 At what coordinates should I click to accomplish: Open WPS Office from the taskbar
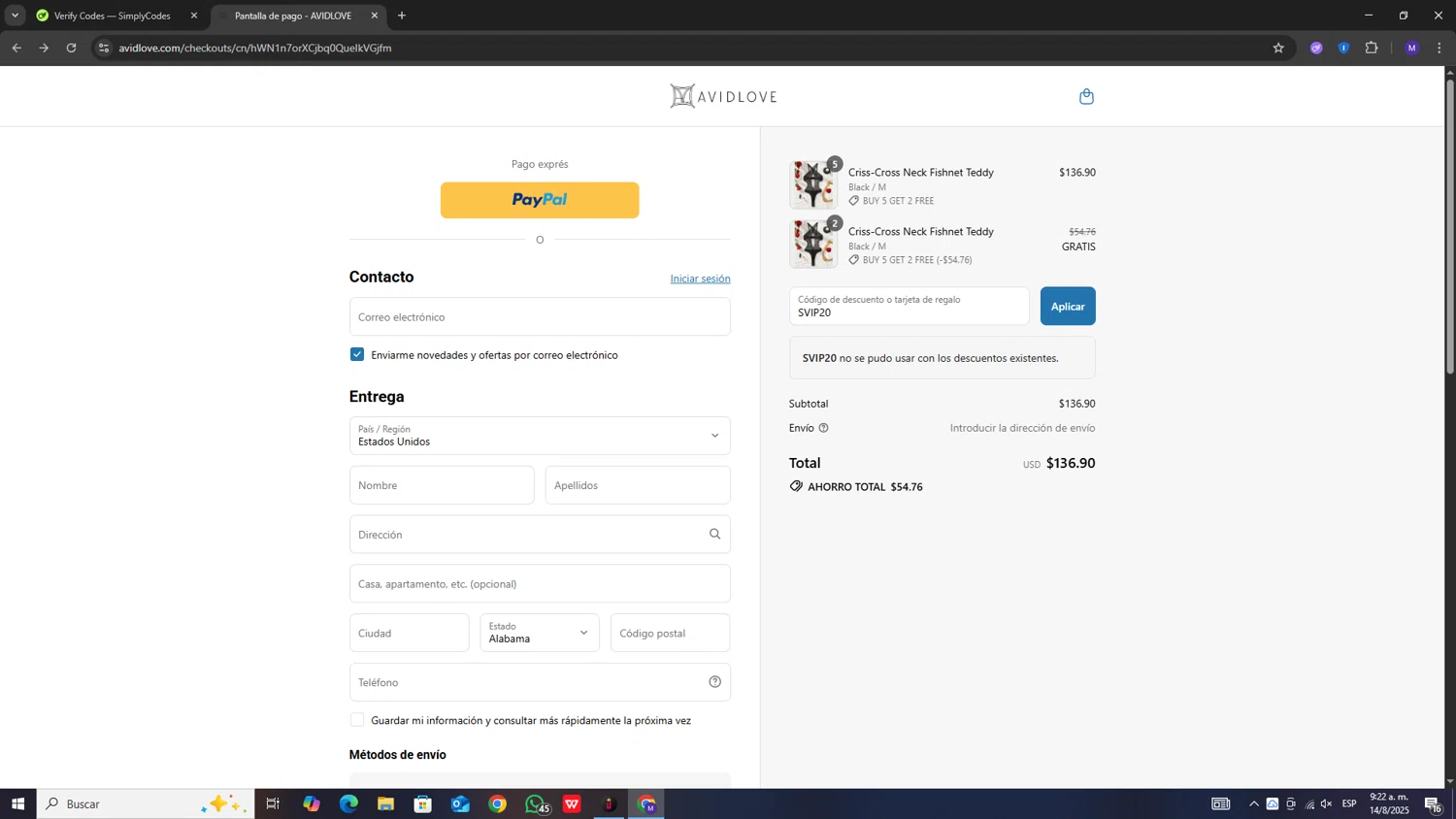click(572, 803)
